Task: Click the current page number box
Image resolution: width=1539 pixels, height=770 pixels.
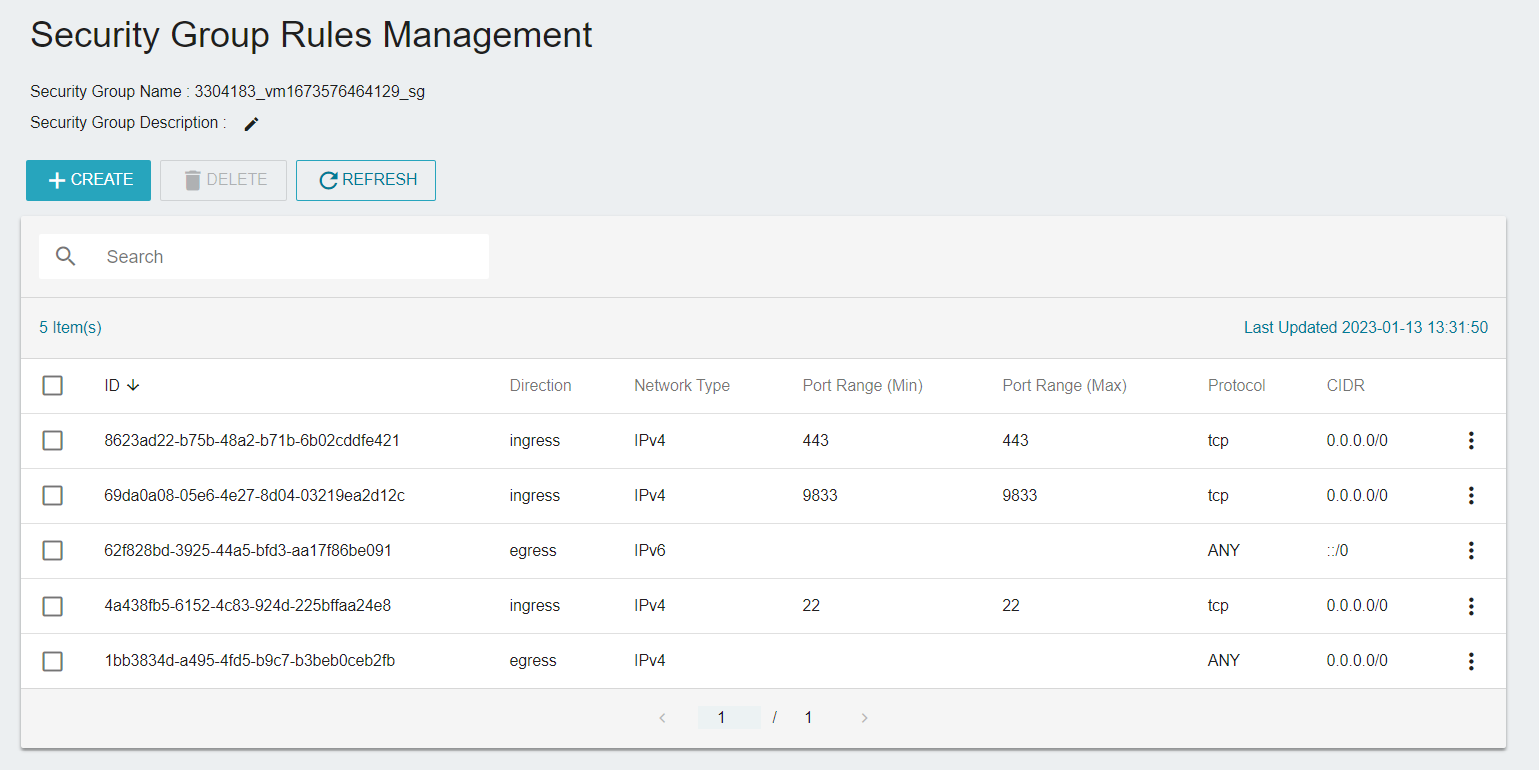Action: click(x=729, y=718)
